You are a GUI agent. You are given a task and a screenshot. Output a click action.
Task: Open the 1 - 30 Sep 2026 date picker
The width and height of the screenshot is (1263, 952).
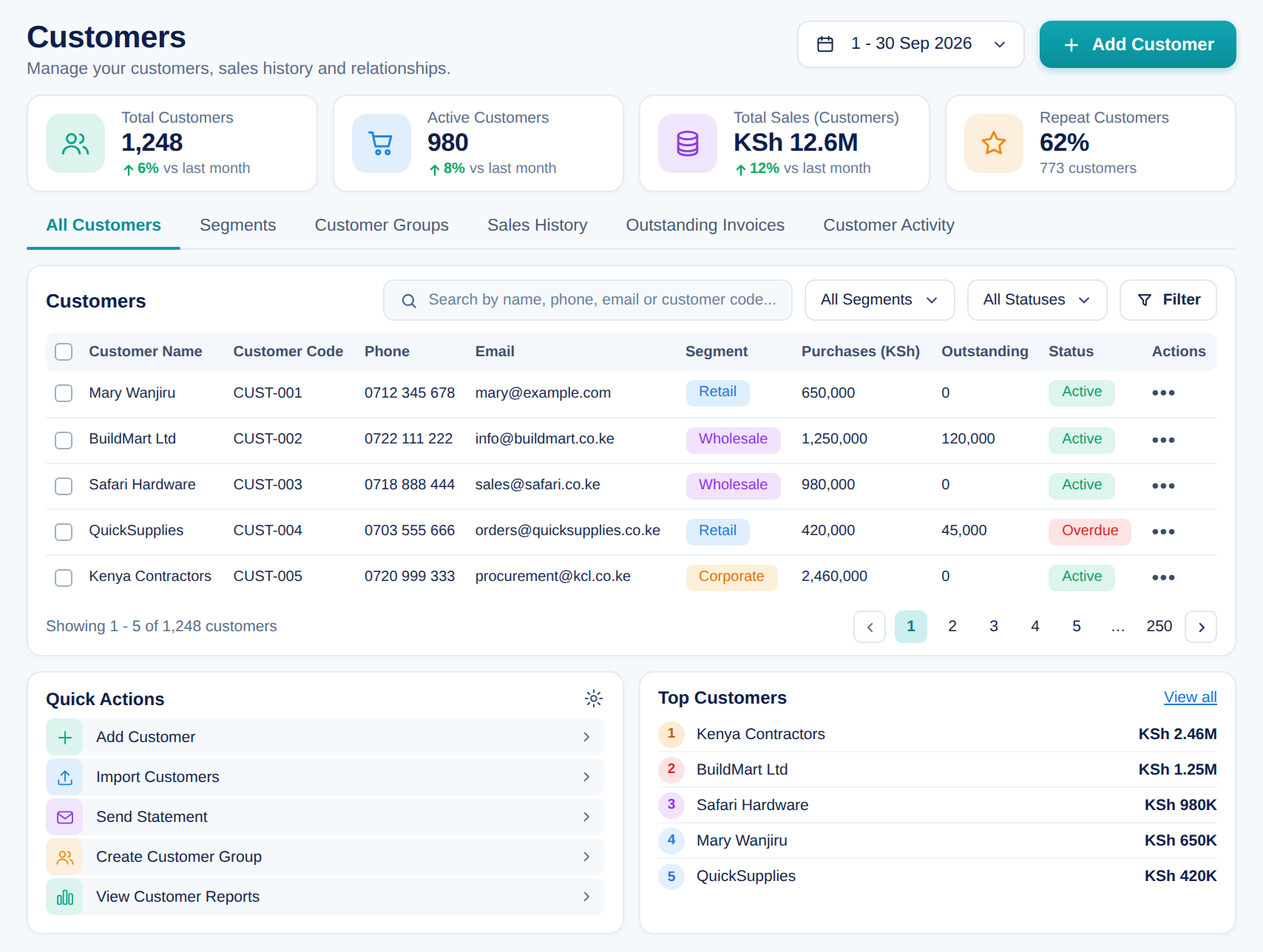pos(911,44)
